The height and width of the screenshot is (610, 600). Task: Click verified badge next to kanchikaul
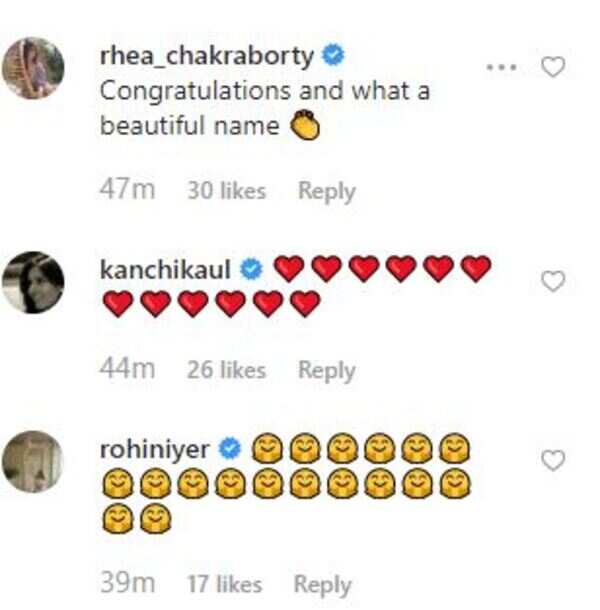click(251, 269)
